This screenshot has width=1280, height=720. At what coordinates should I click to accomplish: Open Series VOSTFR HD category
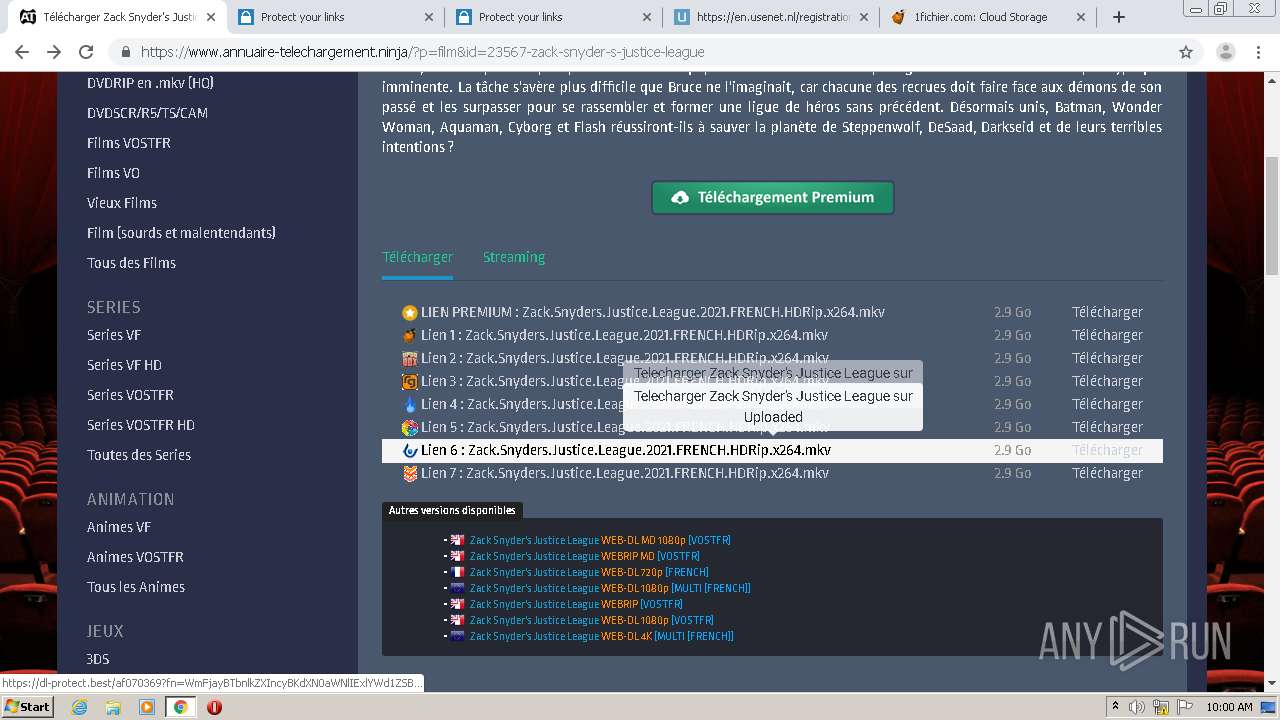coord(141,425)
